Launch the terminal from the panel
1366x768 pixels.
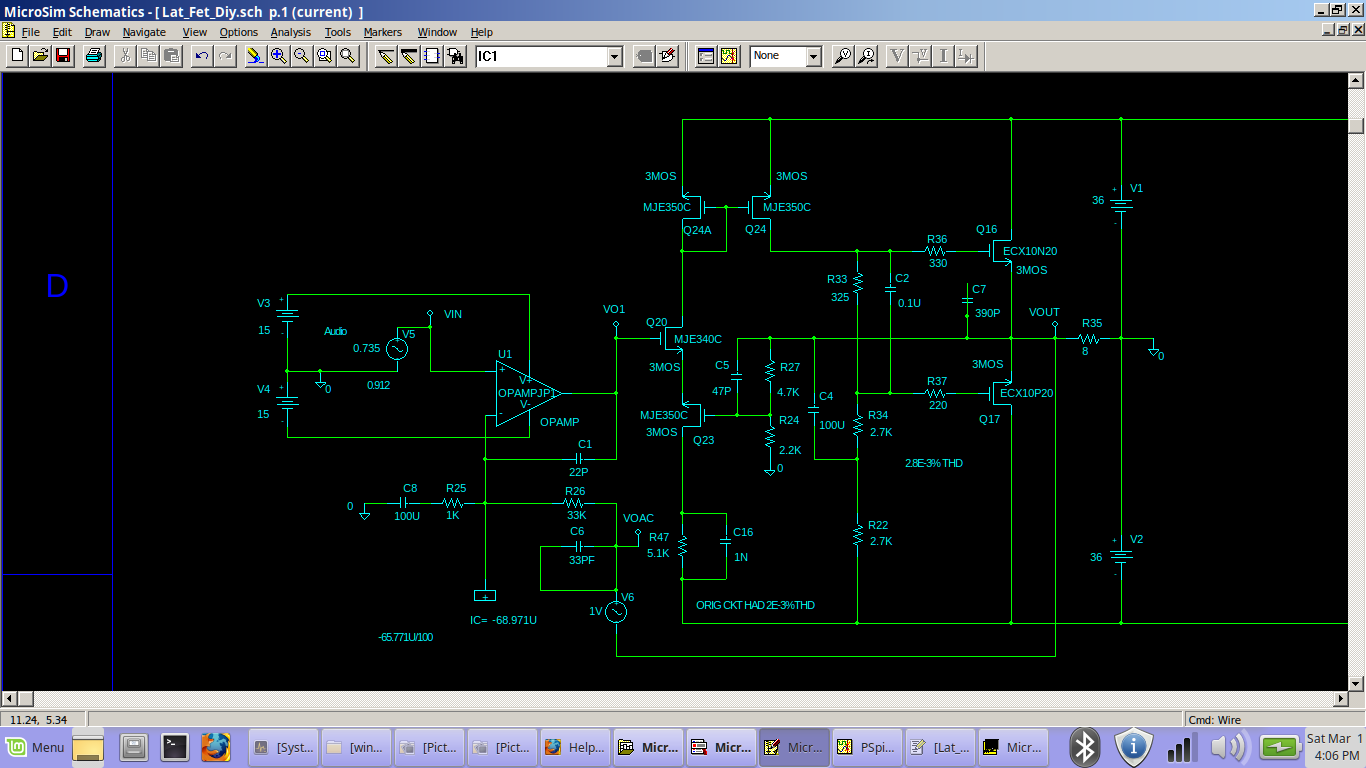(176, 746)
